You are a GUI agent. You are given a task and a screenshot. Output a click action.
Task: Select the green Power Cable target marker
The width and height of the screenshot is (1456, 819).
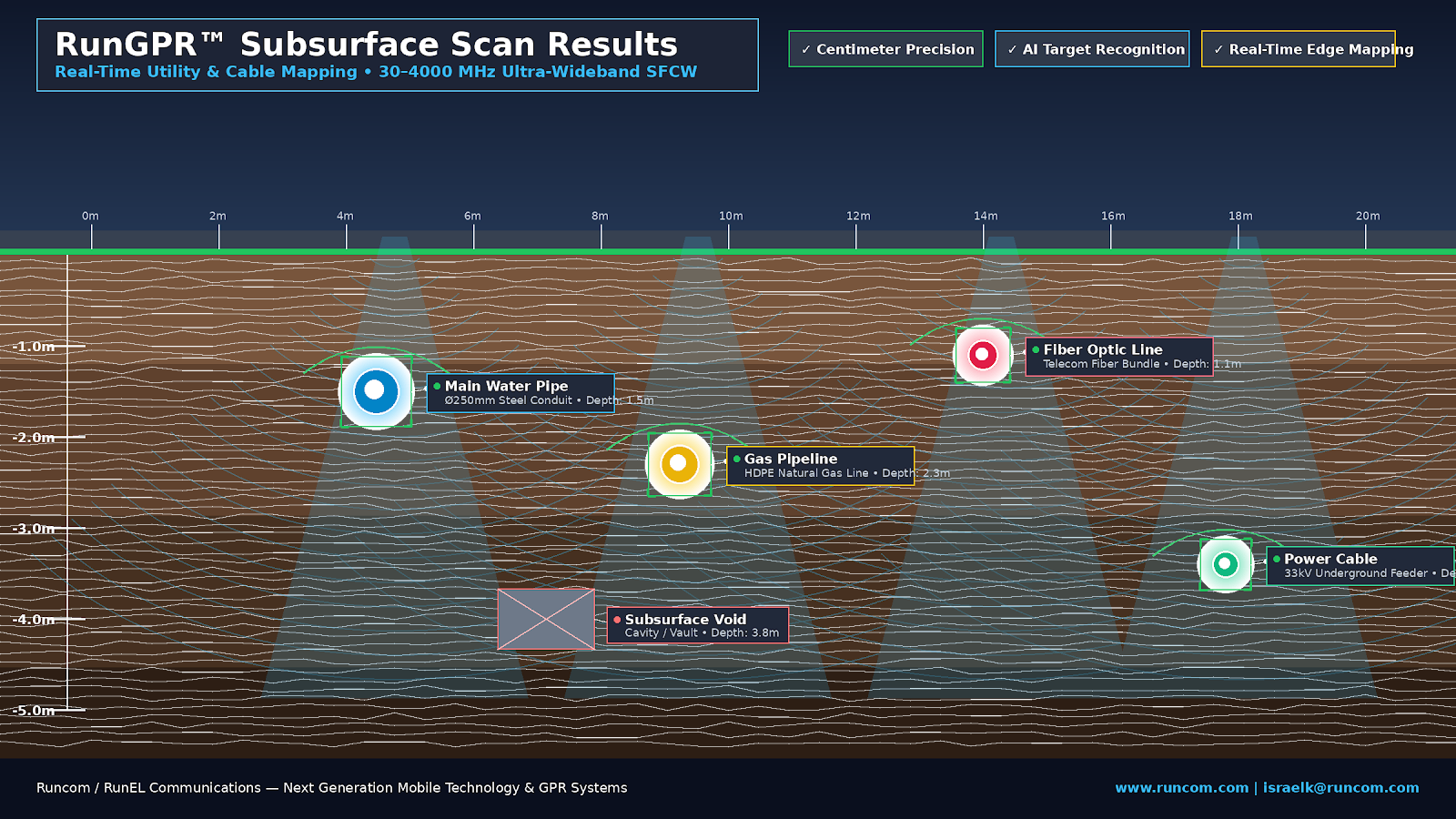point(1225,564)
